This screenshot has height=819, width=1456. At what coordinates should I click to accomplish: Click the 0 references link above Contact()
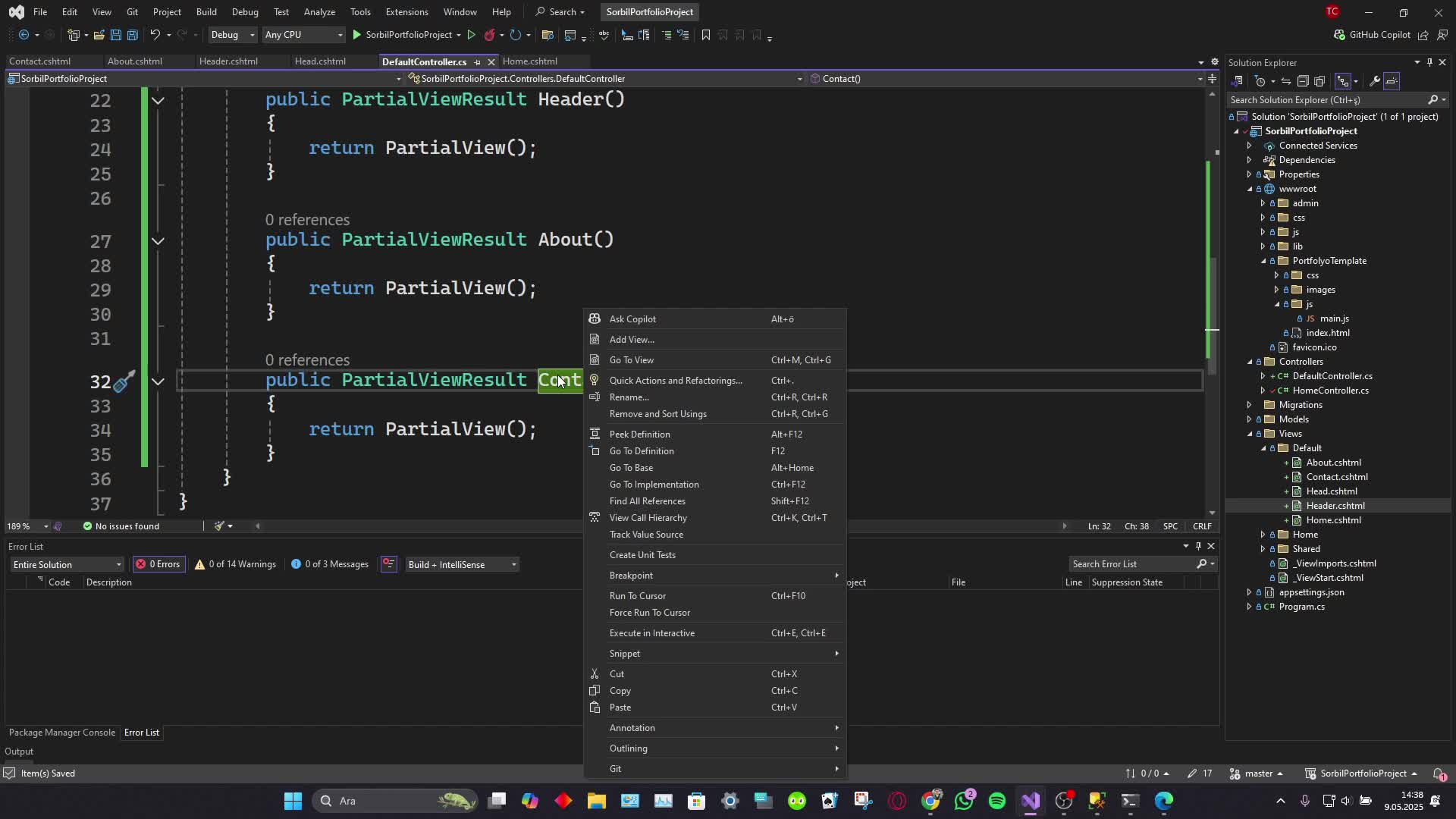click(x=307, y=360)
